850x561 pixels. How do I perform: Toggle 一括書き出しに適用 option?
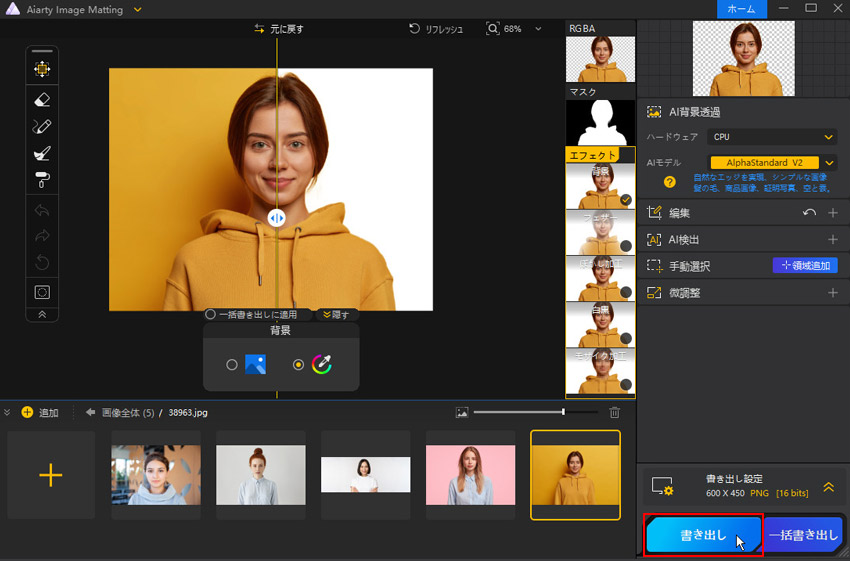click(210, 314)
